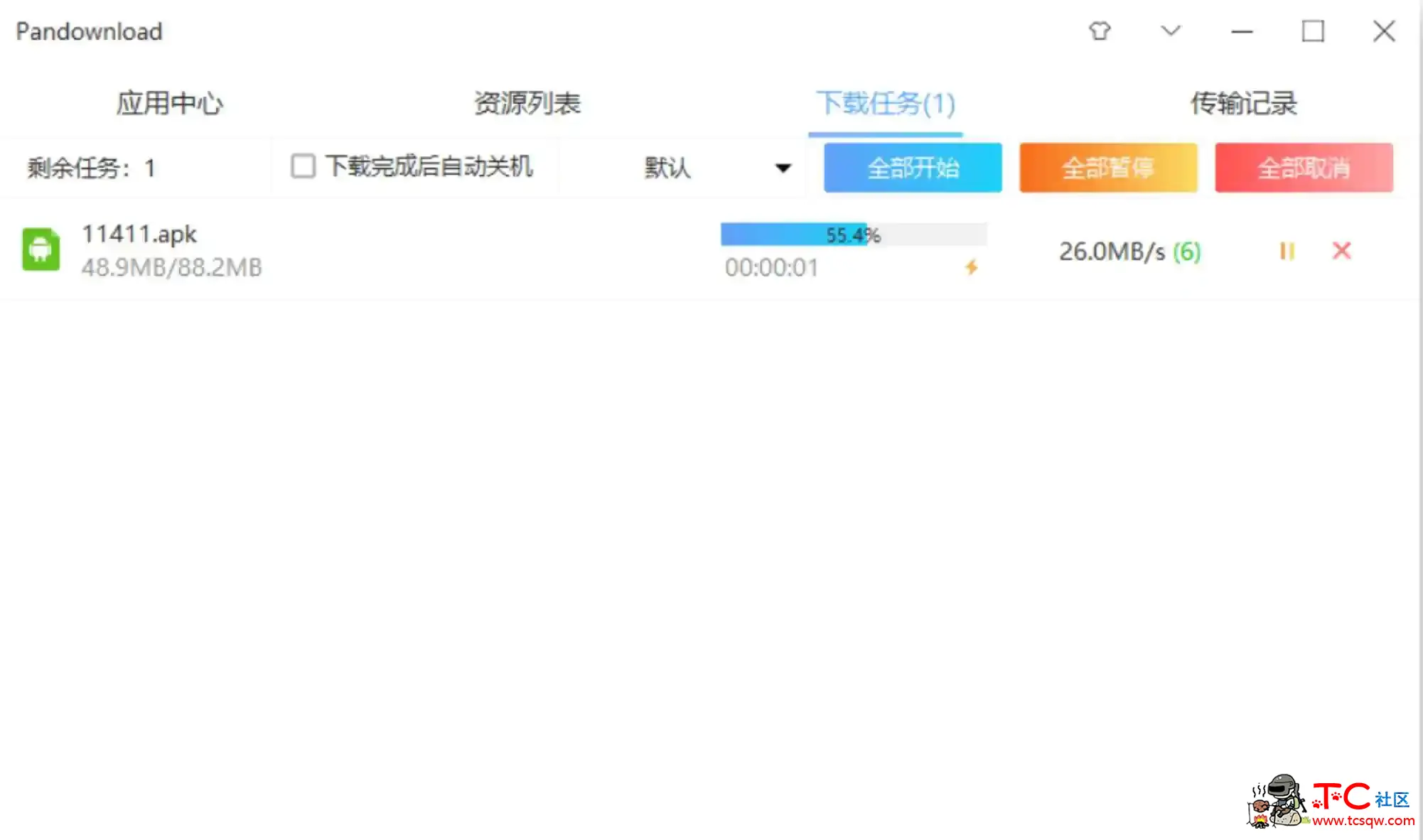Switch to the 应用中心 tab
This screenshot has width=1423, height=840.
coord(170,104)
